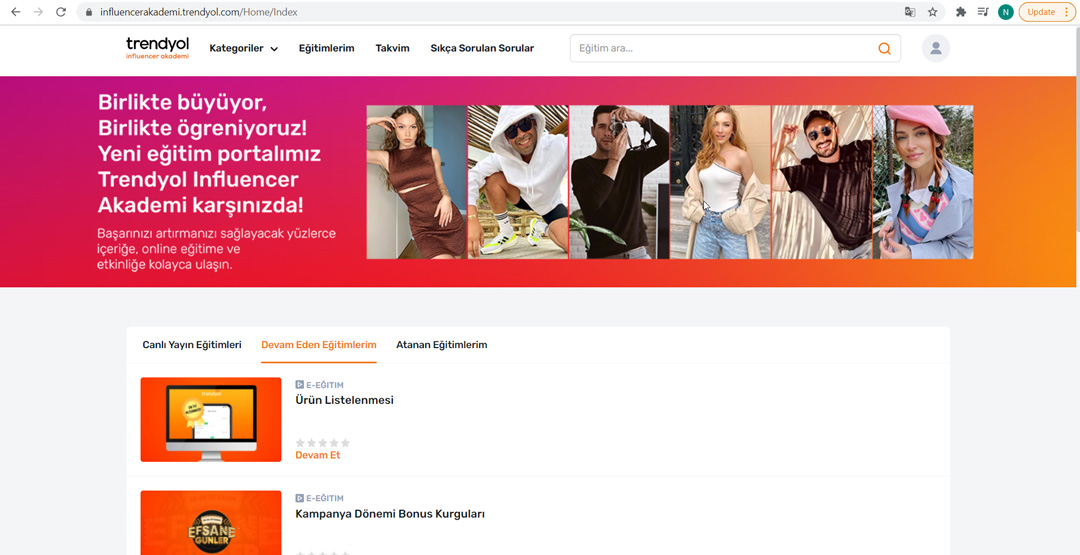Open the Ürün Listelenmesi course thumbnail

point(211,419)
